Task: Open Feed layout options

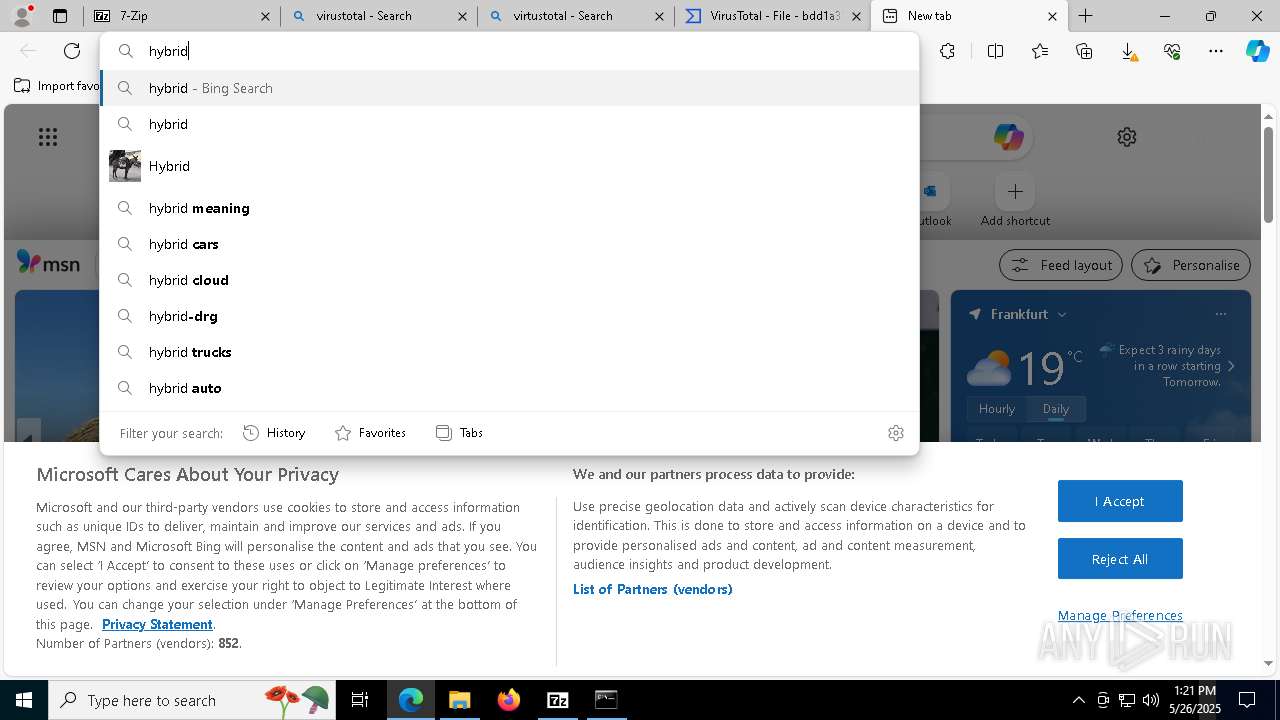Action: click(x=1061, y=265)
